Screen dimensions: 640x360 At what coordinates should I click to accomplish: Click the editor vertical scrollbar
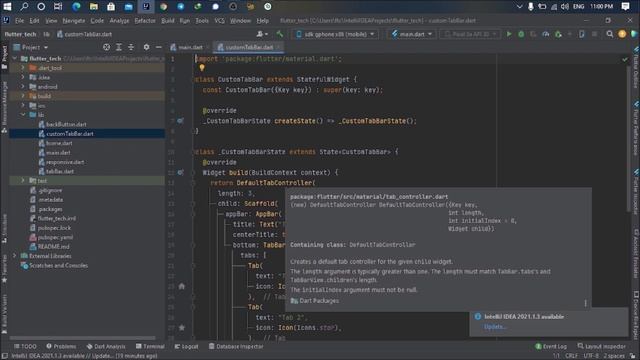point(629,139)
